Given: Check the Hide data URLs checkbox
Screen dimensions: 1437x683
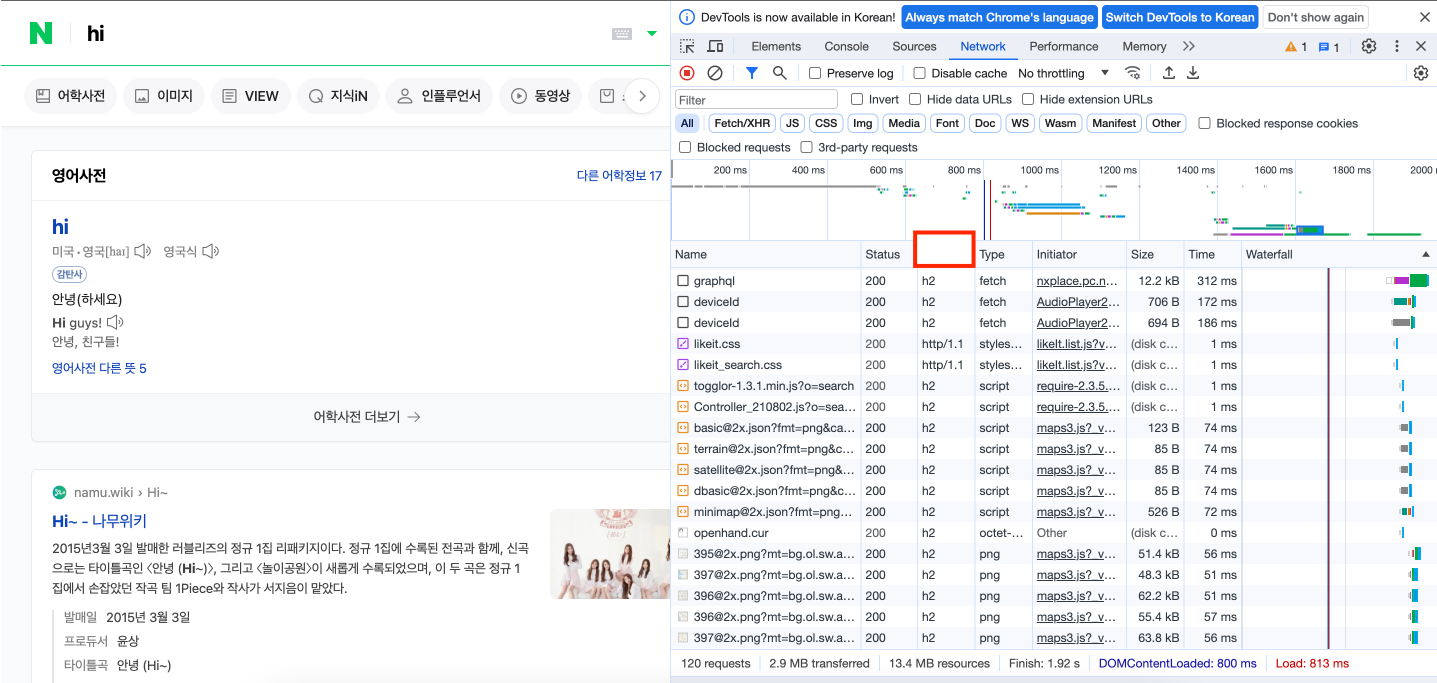Looking at the screenshot, I should click(915, 99).
